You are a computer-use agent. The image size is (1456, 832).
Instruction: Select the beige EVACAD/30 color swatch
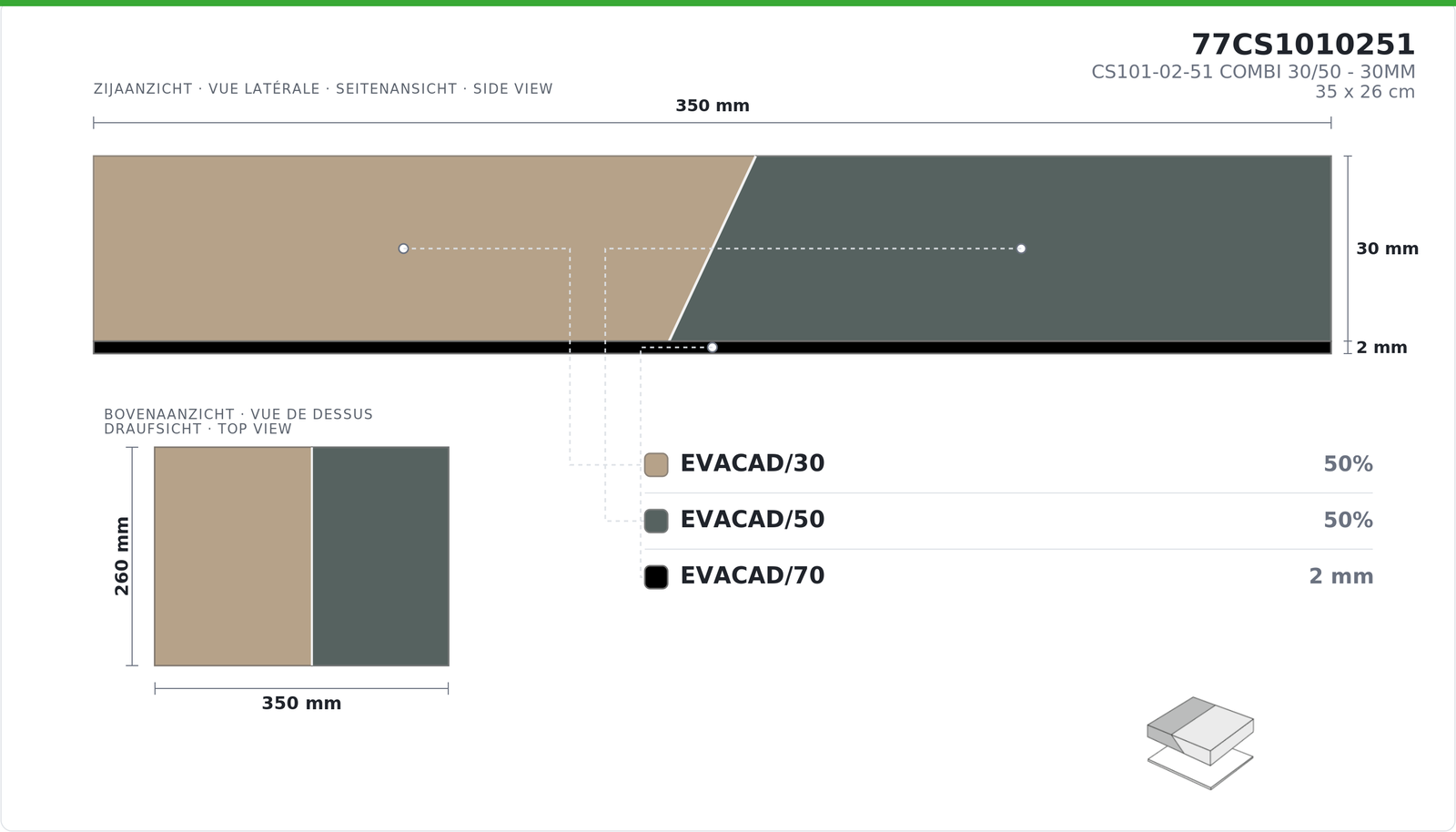(x=656, y=464)
